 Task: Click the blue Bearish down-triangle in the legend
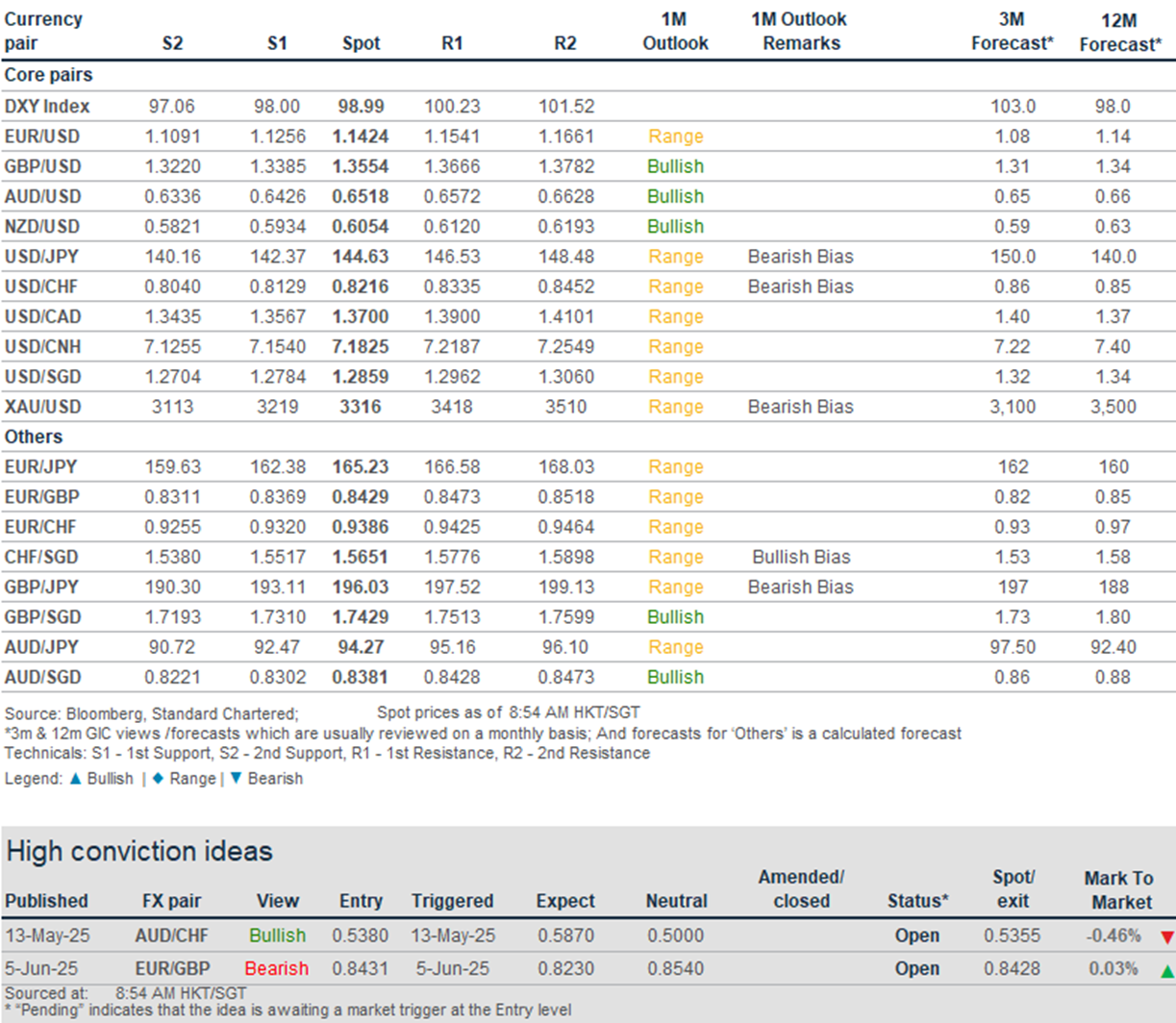pos(236,778)
